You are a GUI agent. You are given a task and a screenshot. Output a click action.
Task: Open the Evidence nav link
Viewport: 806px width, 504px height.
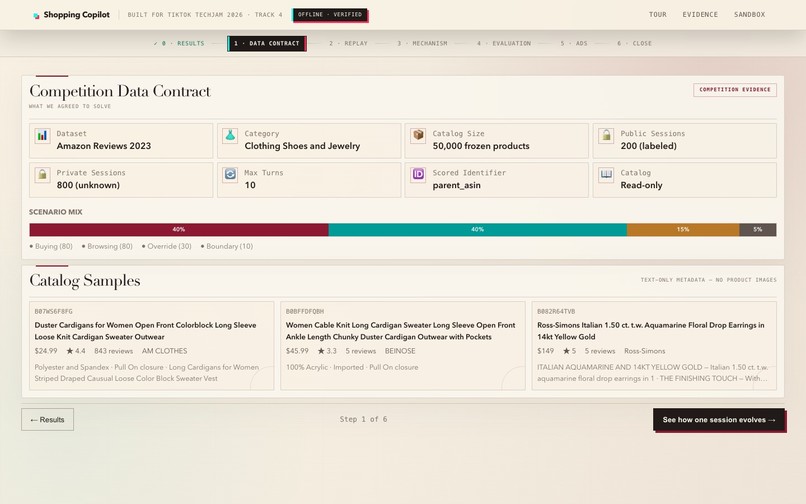tap(700, 14)
